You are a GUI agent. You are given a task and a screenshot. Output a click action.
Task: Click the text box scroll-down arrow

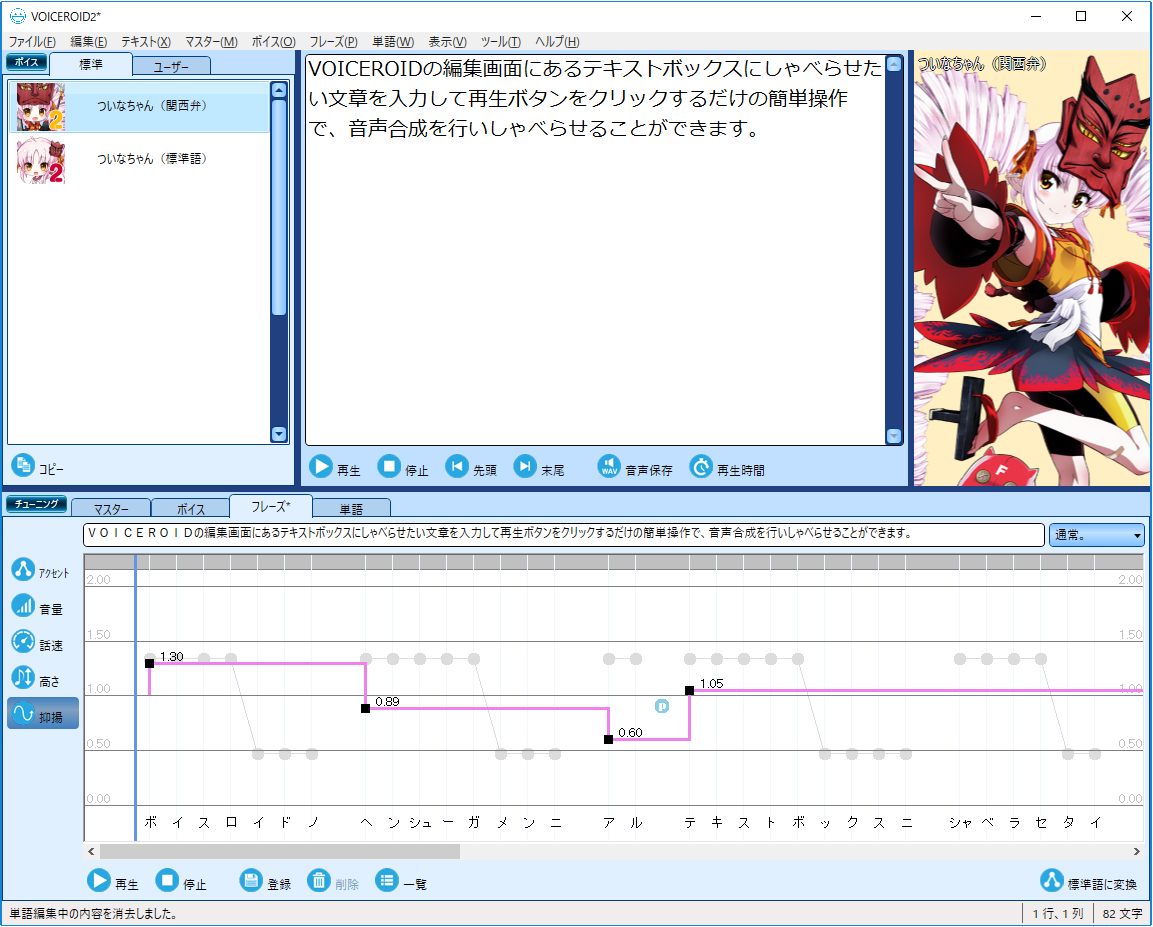click(893, 436)
